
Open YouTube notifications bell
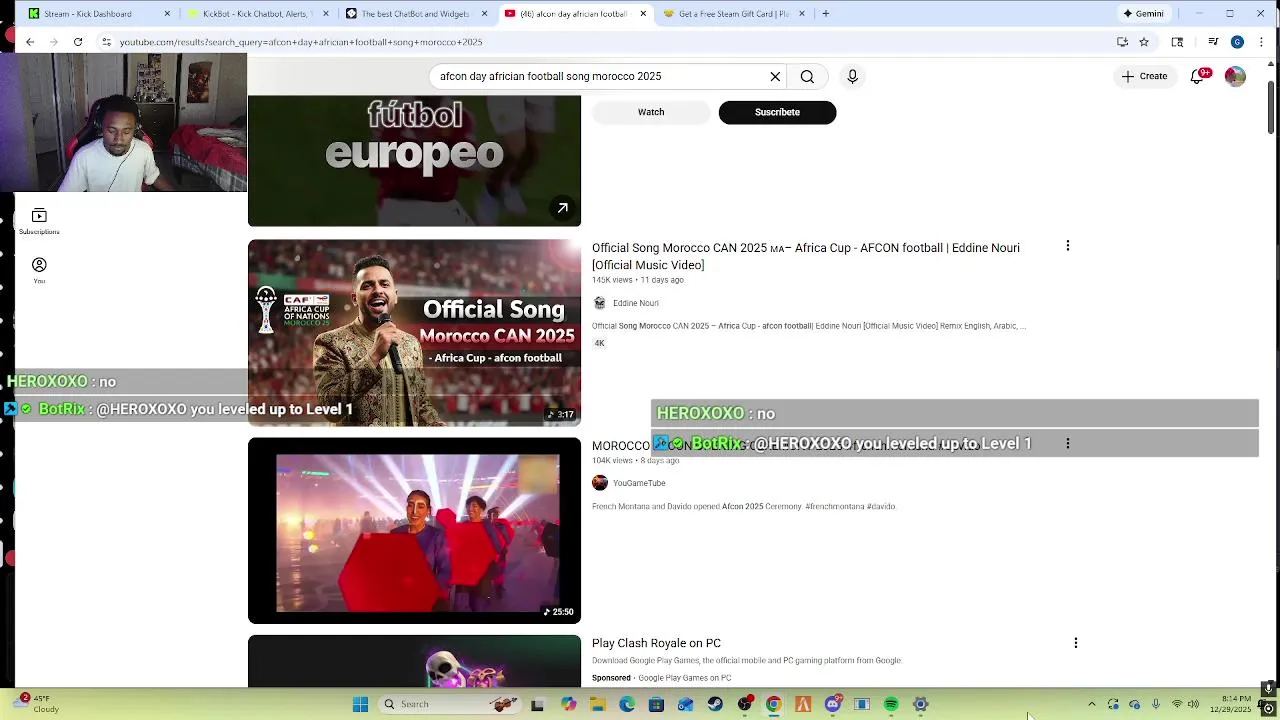coord(1197,77)
